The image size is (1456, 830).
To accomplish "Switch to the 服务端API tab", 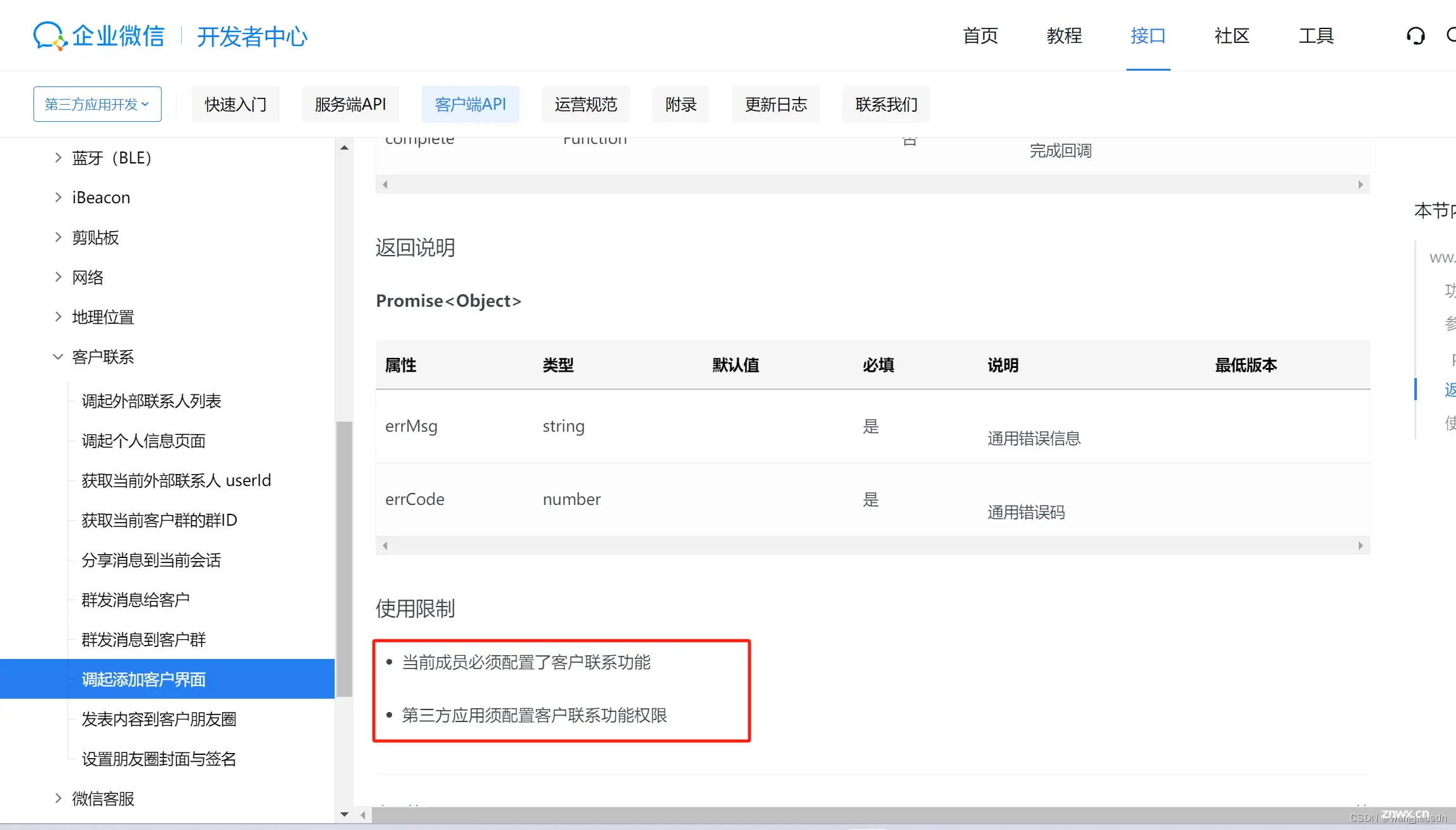I will 350,104.
